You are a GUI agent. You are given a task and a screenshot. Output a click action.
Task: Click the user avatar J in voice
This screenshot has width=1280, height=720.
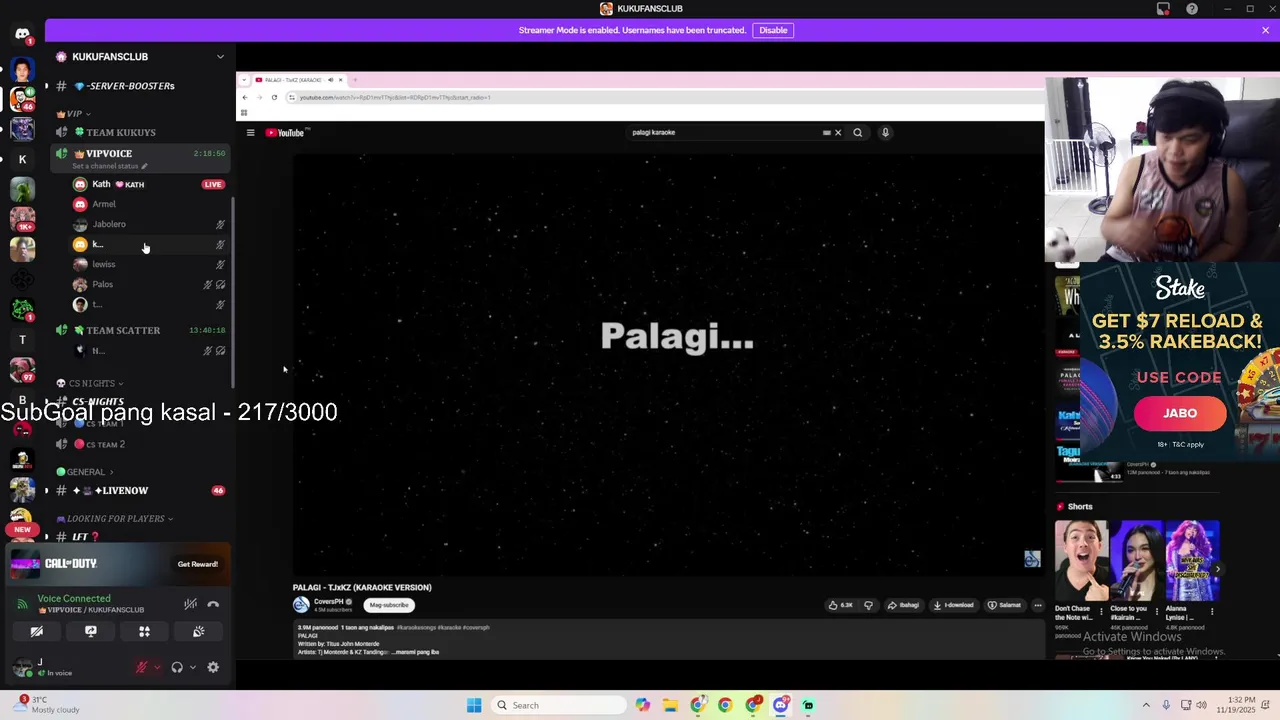23,667
